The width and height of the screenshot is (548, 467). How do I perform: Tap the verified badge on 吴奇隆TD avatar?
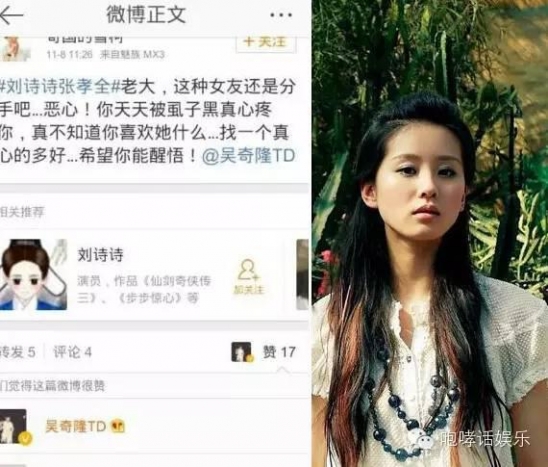pos(26,438)
